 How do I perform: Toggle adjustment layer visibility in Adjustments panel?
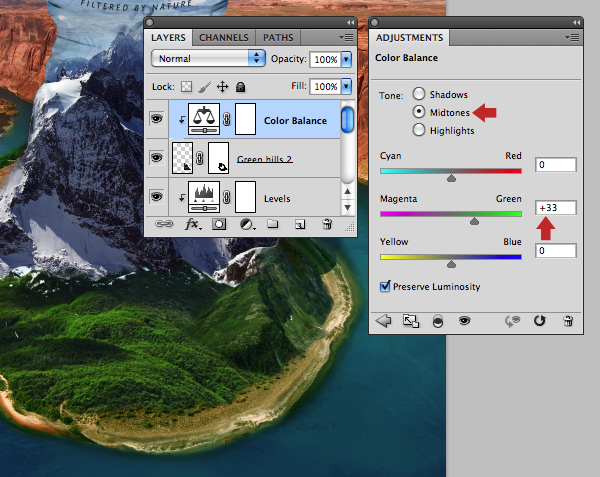(x=465, y=321)
